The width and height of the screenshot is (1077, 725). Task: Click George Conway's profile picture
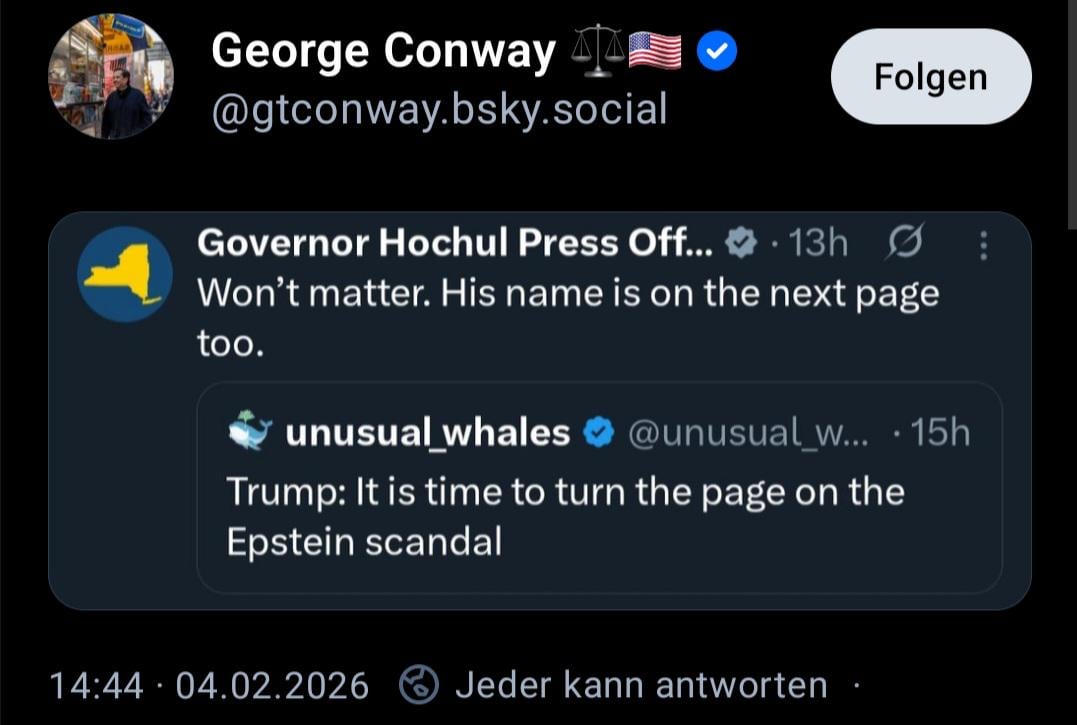click(x=110, y=77)
